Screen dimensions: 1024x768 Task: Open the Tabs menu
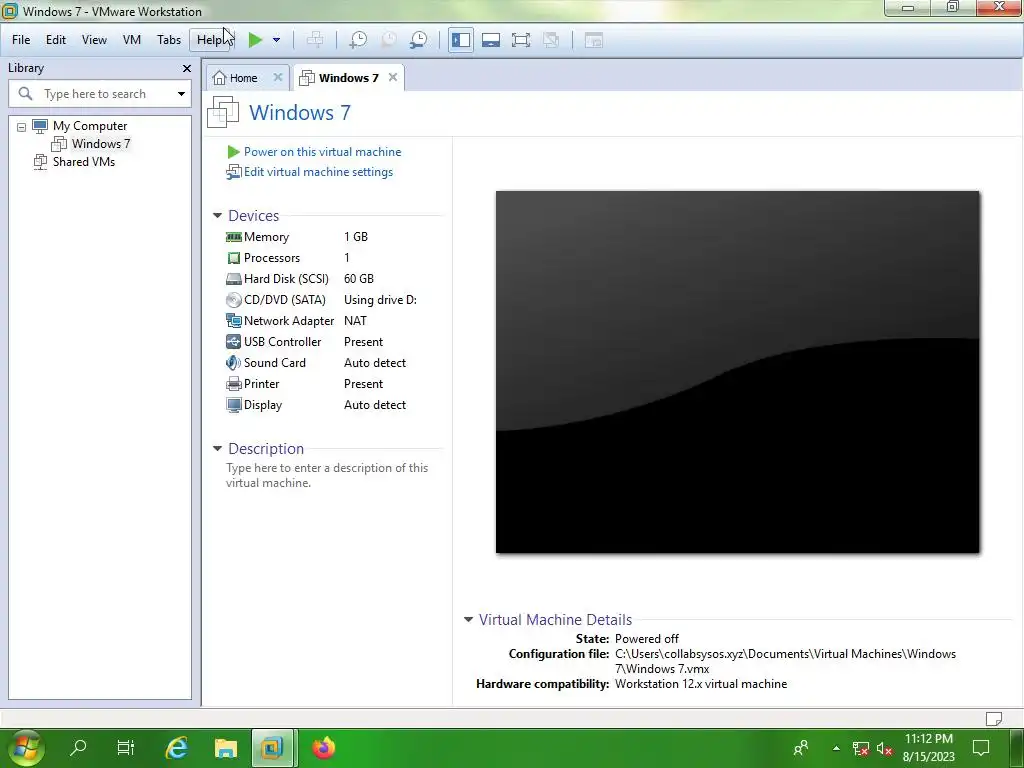(168, 40)
